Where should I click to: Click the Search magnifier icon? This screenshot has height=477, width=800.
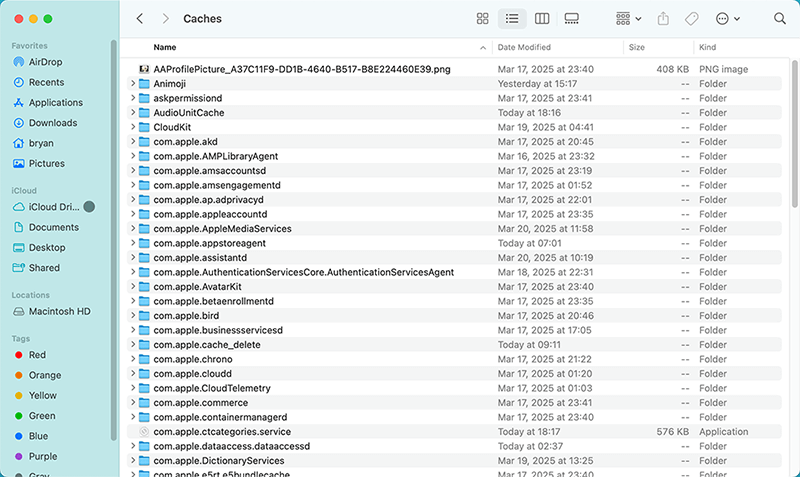[780, 19]
